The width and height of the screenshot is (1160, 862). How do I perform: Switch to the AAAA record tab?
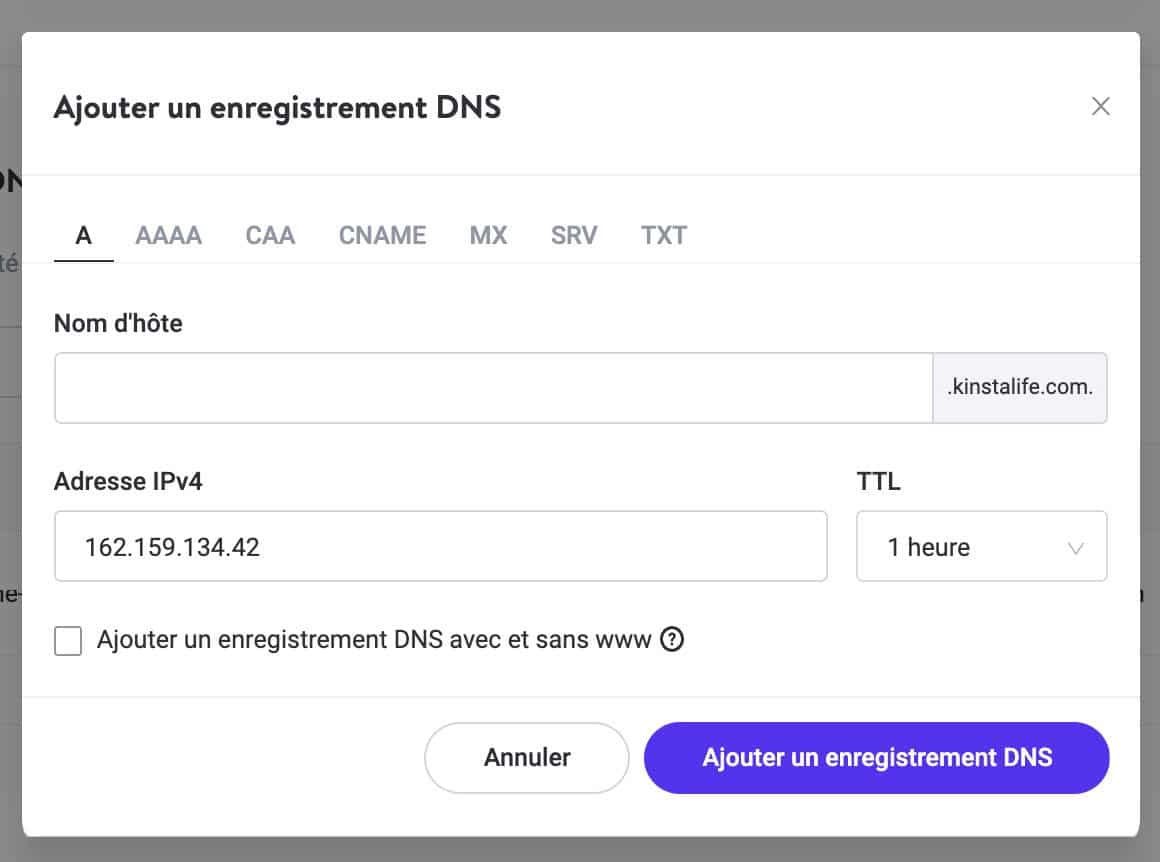[168, 235]
